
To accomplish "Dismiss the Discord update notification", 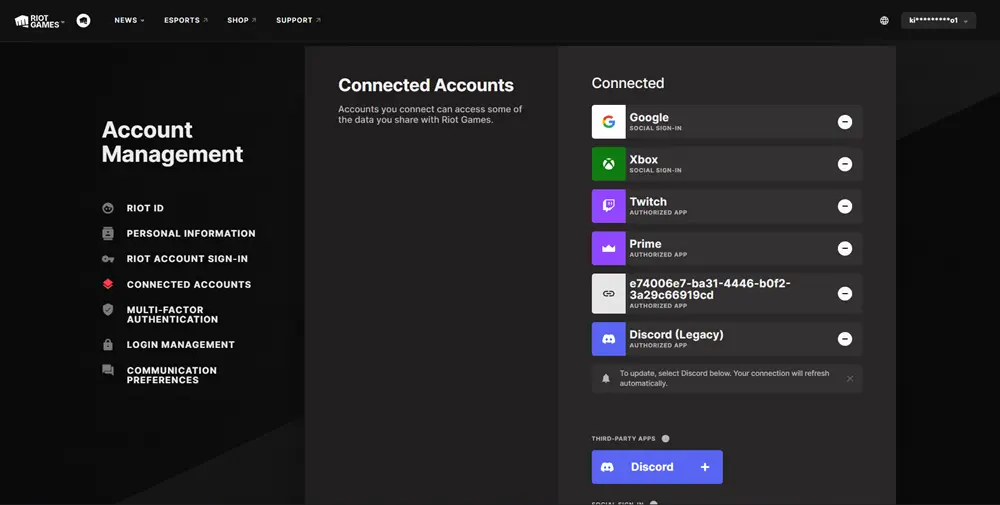I will point(849,379).
